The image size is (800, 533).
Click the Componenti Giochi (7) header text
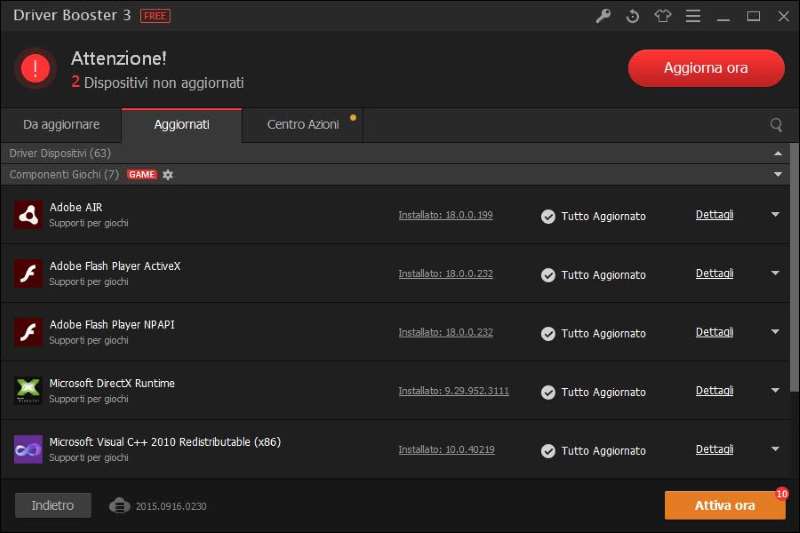tap(64, 174)
